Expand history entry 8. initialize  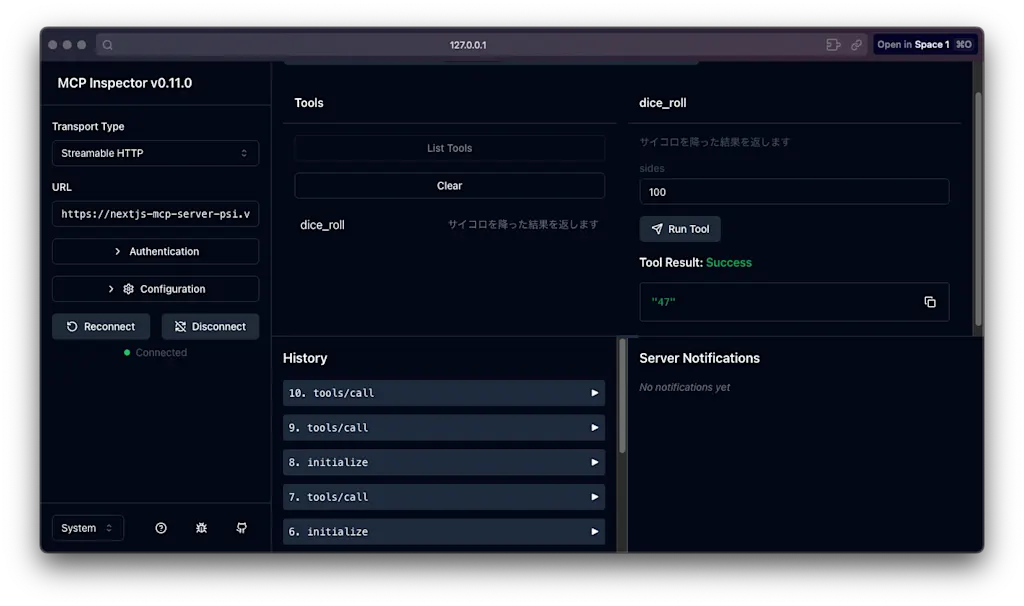tap(444, 462)
